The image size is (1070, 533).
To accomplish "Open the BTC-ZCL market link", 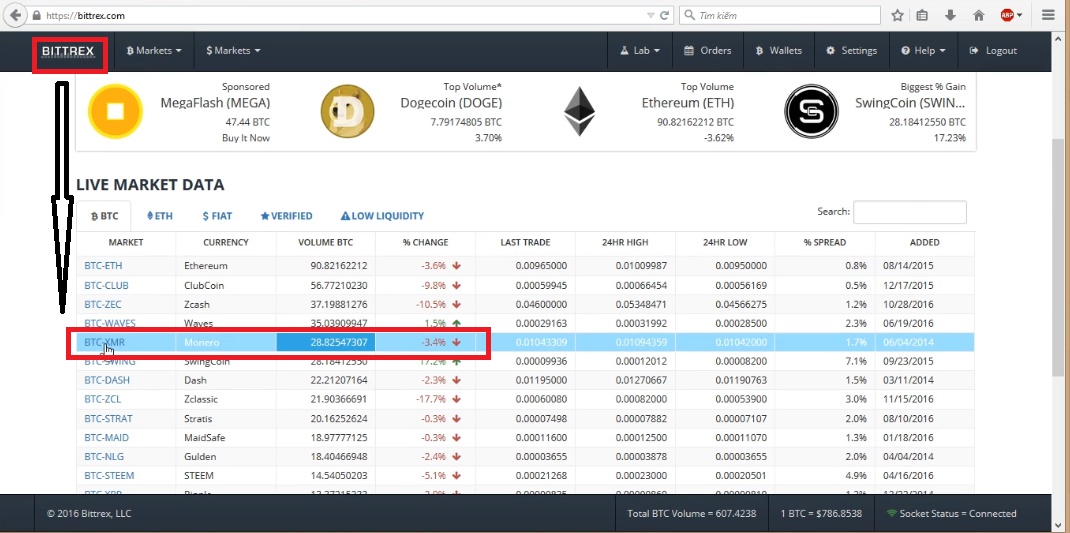I will (102, 399).
